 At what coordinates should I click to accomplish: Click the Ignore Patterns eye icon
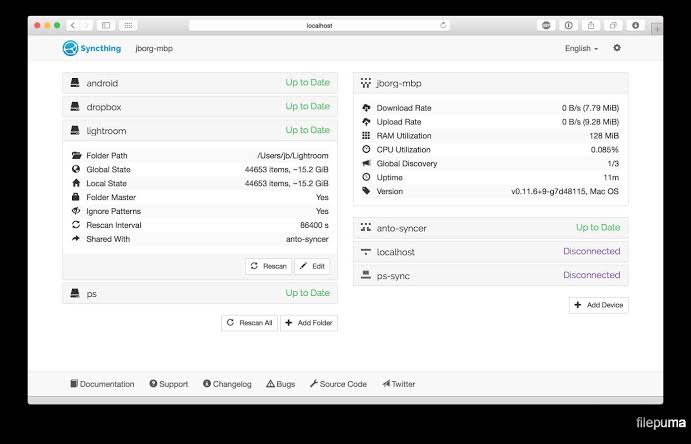pos(76,211)
